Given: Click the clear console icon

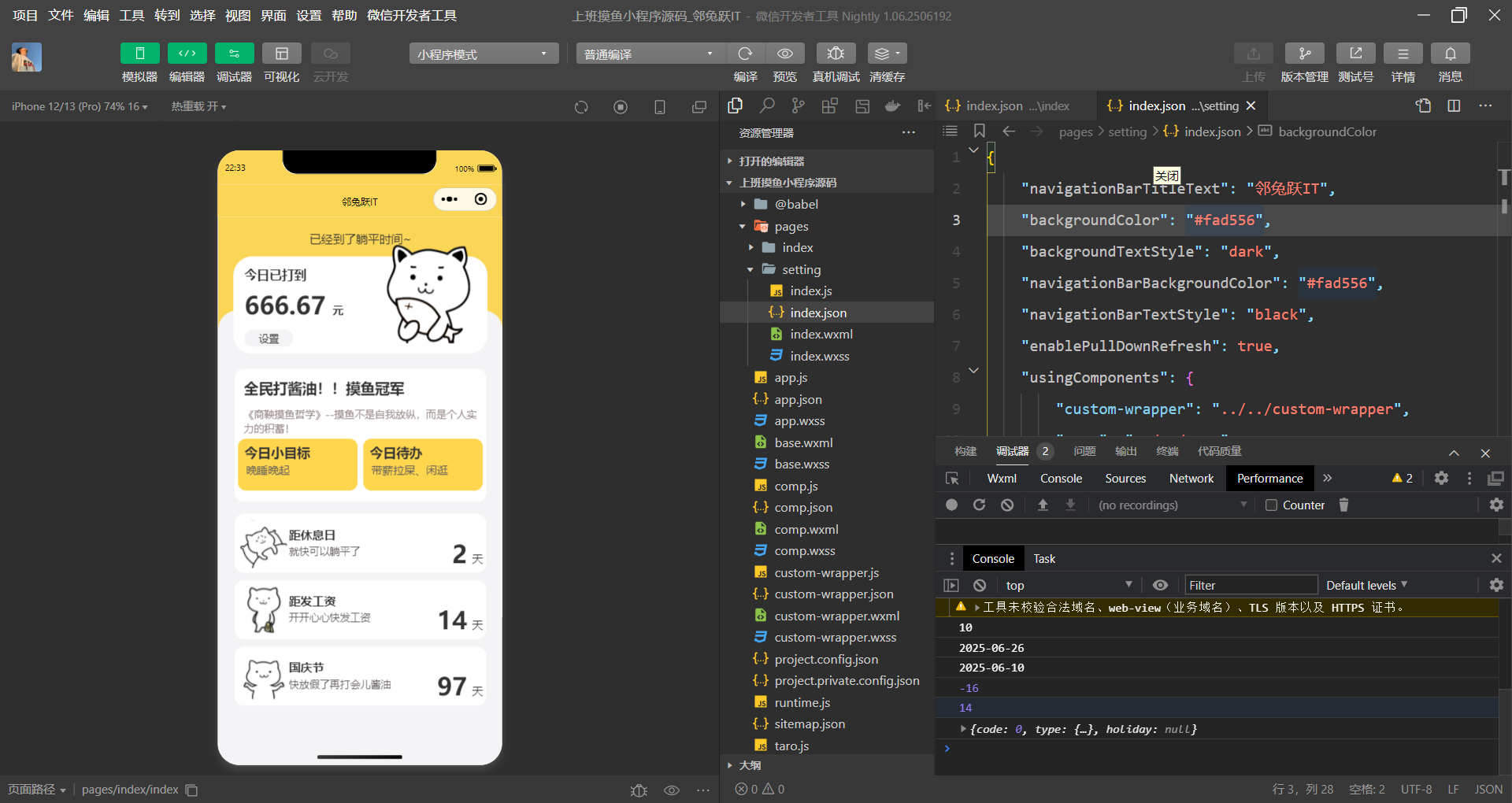Looking at the screenshot, I should tap(980, 585).
